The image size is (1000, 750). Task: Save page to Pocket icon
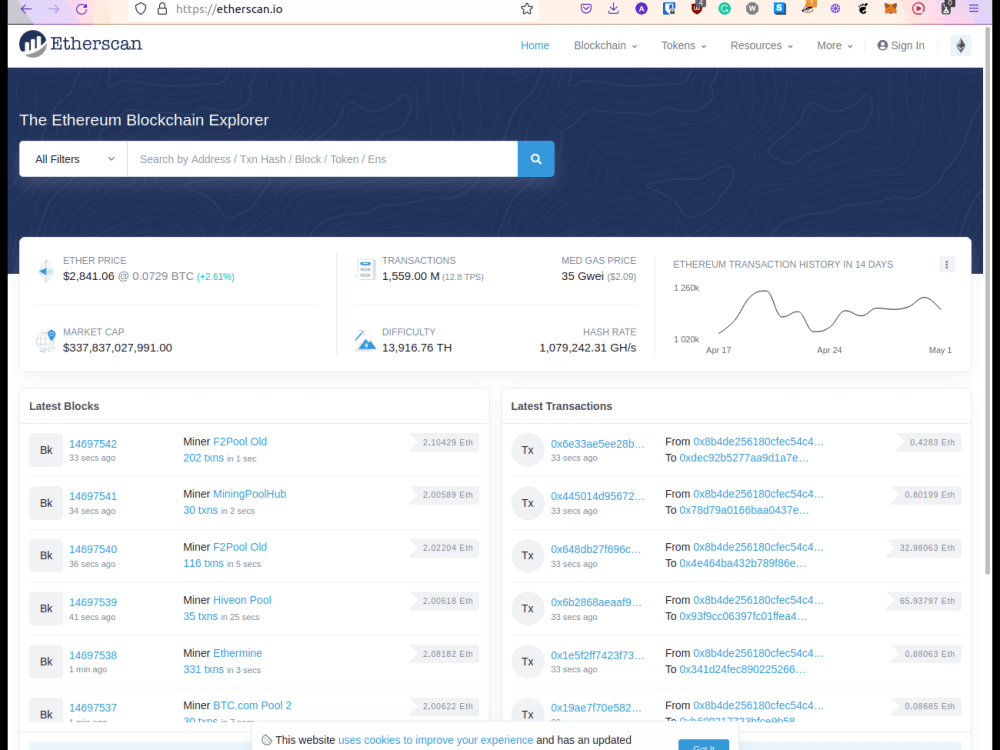586,9
